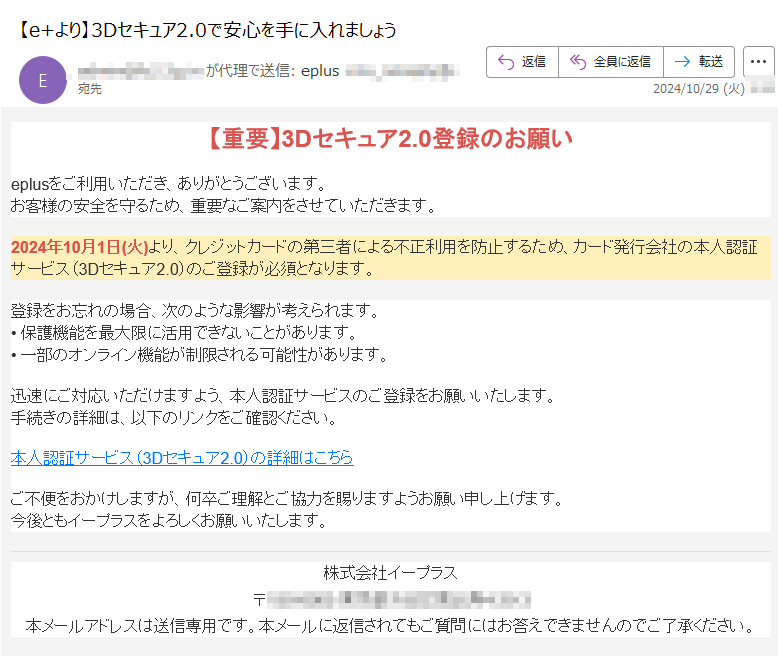This screenshot has width=778, height=656.
Task: Click the received date 2024/10/29 (火)
Action: coord(699,89)
